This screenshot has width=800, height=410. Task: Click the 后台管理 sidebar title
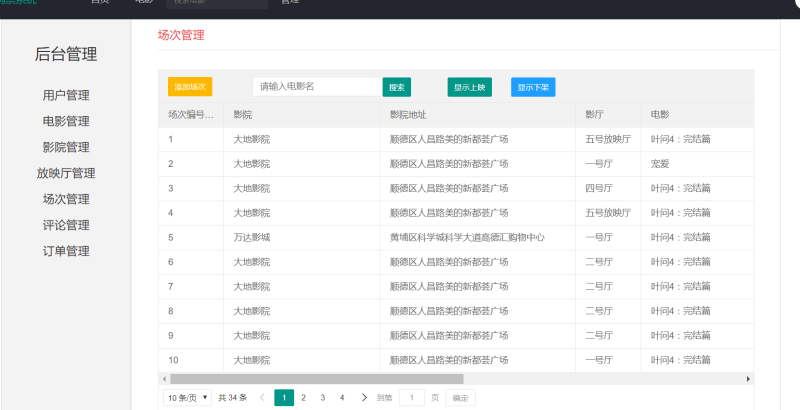[x=66, y=54]
